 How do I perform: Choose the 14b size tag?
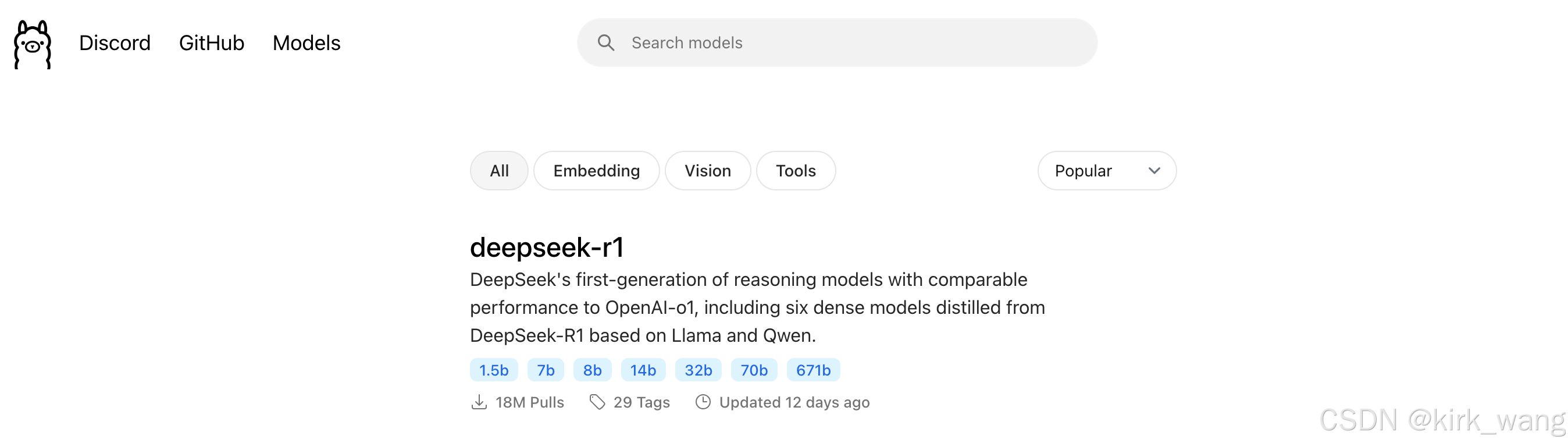643,370
